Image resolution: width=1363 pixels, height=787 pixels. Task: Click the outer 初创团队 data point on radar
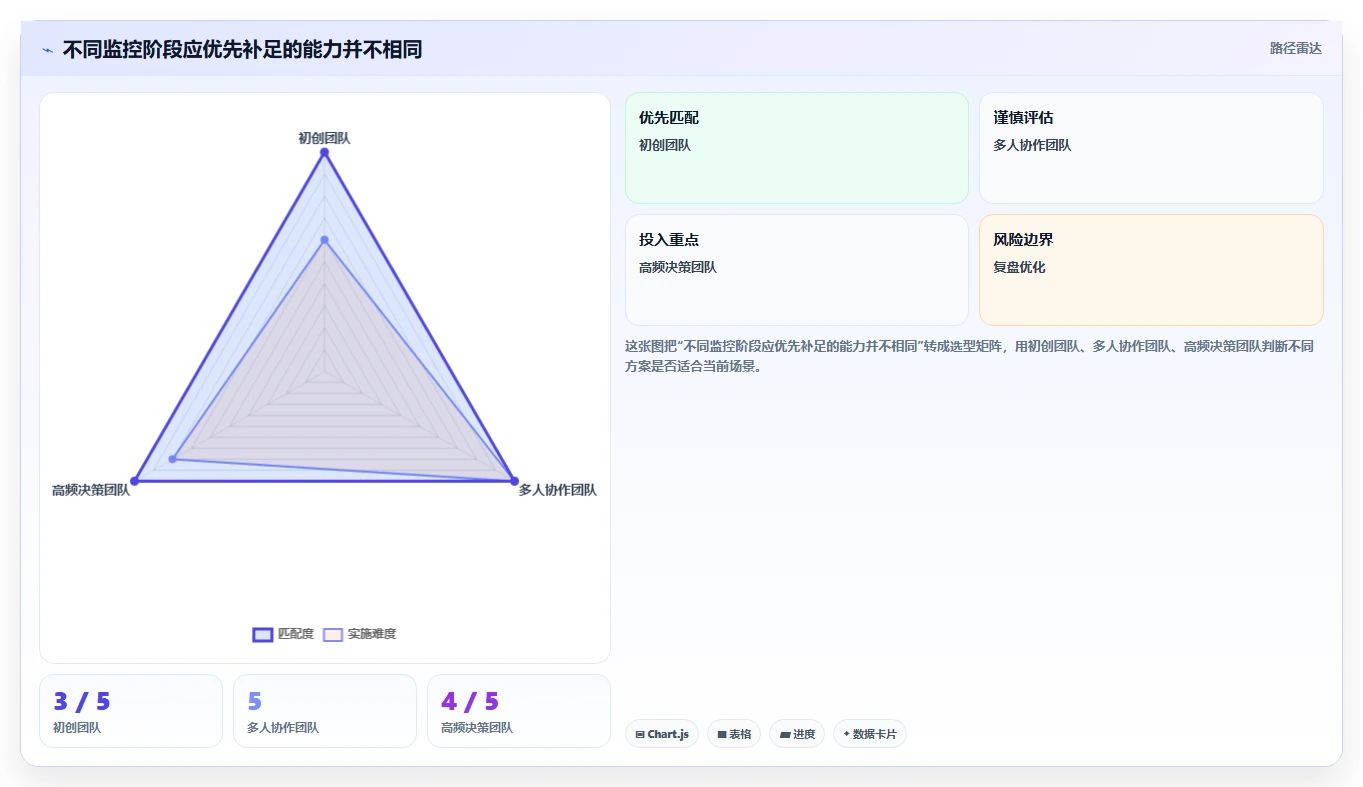click(x=324, y=152)
